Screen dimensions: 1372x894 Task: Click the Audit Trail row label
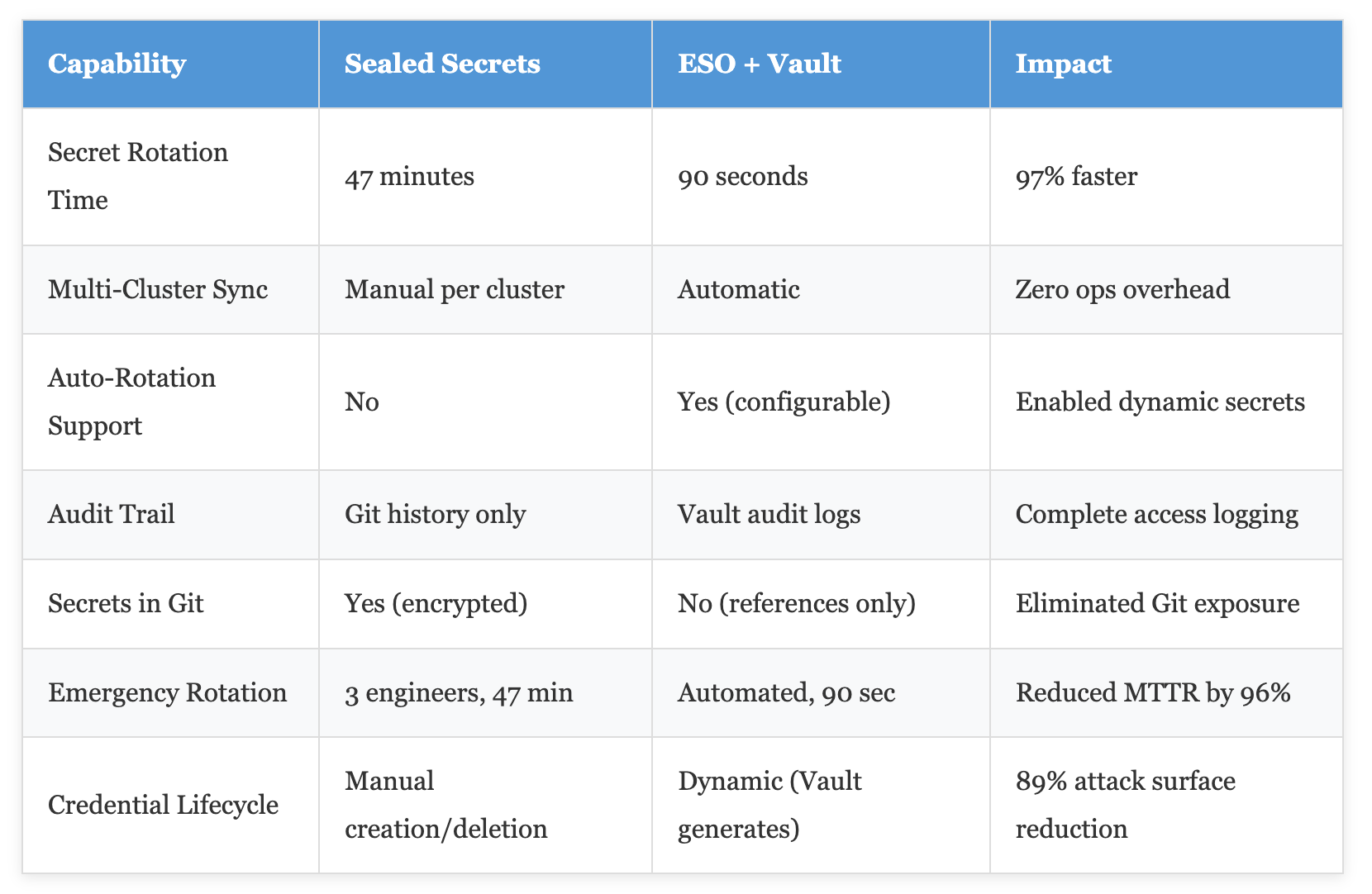point(170,515)
